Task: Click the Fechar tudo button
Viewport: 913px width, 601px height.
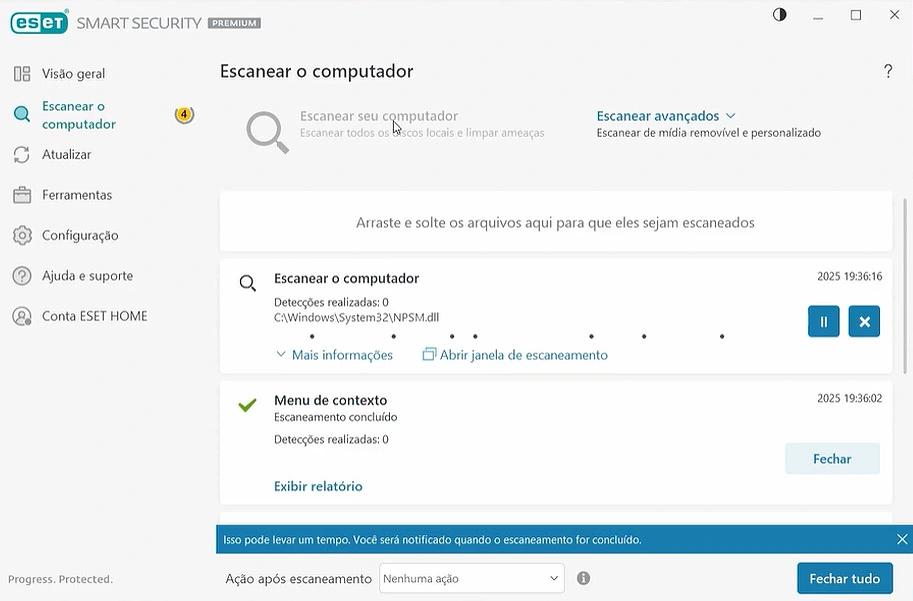Action: coord(844,578)
